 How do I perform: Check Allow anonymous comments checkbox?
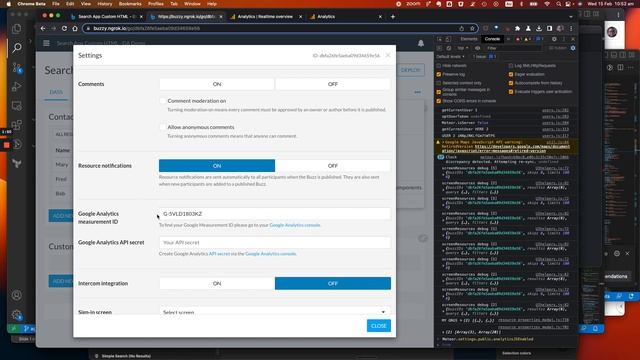pyautogui.click(x=162, y=127)
